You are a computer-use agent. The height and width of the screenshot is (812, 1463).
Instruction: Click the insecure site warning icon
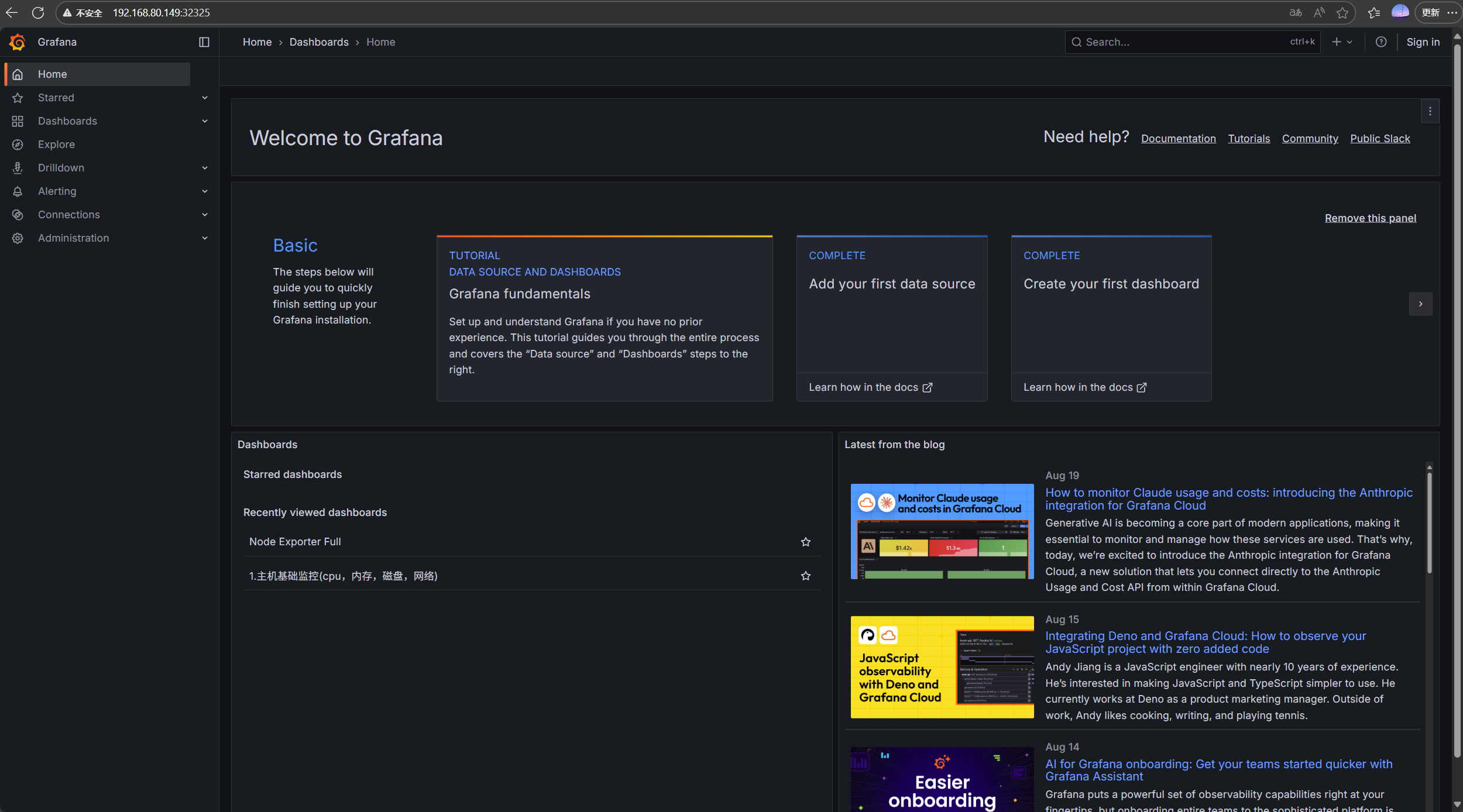click(x=67, y=12)
